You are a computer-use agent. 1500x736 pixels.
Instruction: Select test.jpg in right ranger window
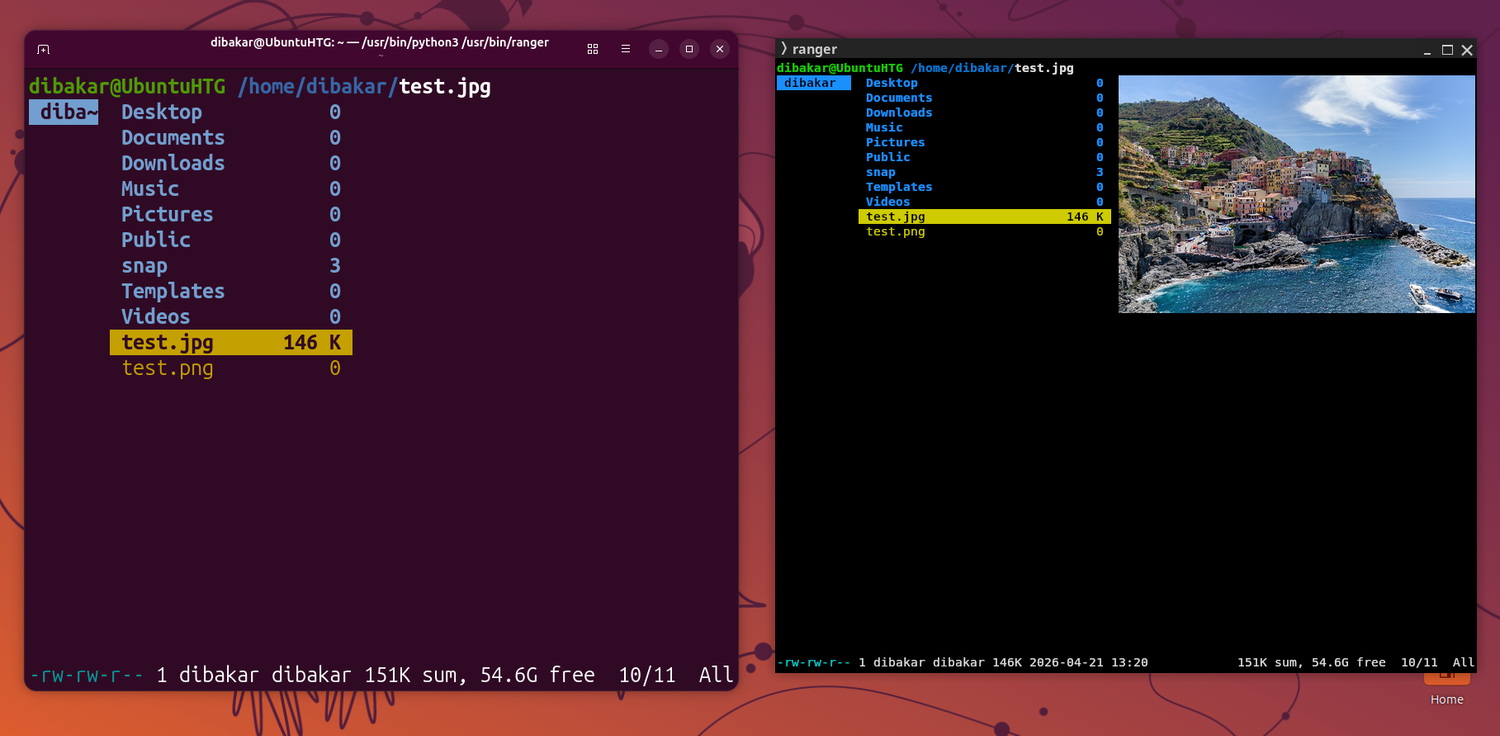pos(985,216)
